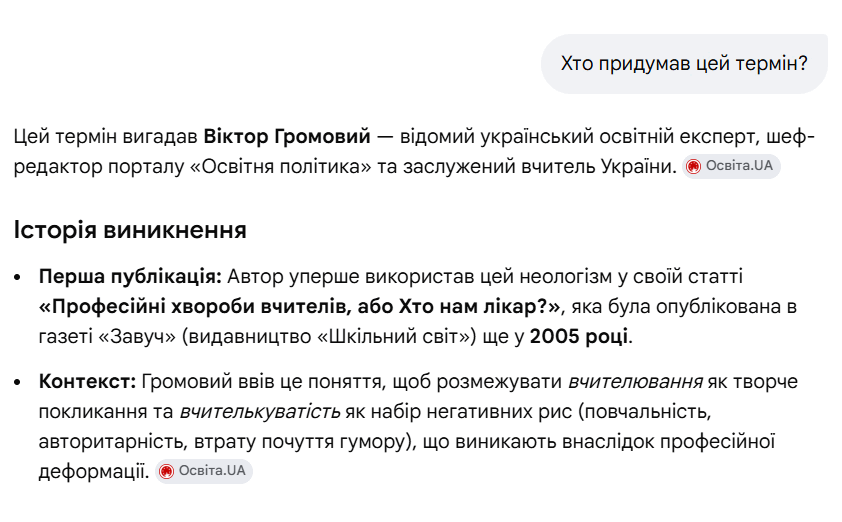Click the italic word «вчителювання»
The height and width of the screenshot is (522, 842).
[635, 382]
